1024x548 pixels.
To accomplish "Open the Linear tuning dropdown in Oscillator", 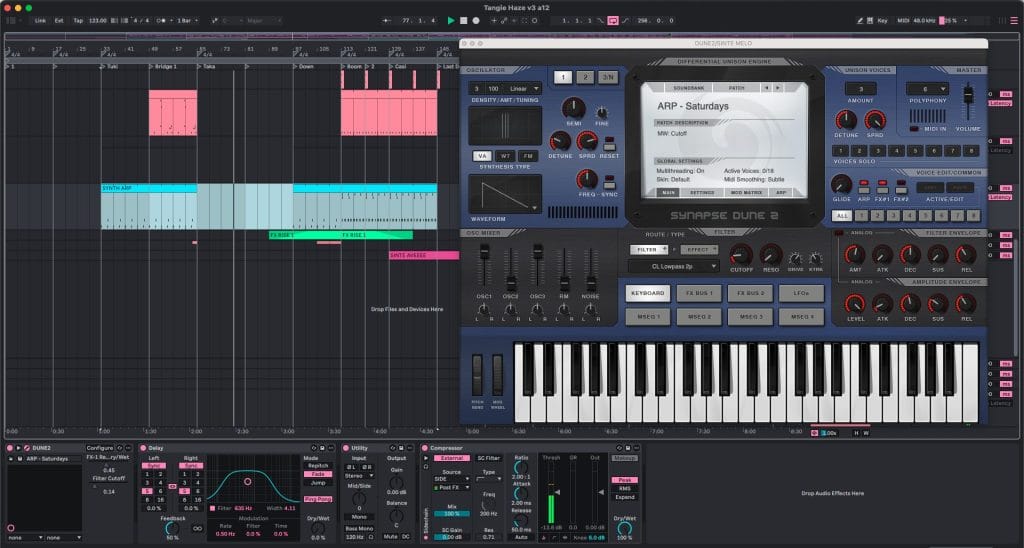I will point(522,89).
